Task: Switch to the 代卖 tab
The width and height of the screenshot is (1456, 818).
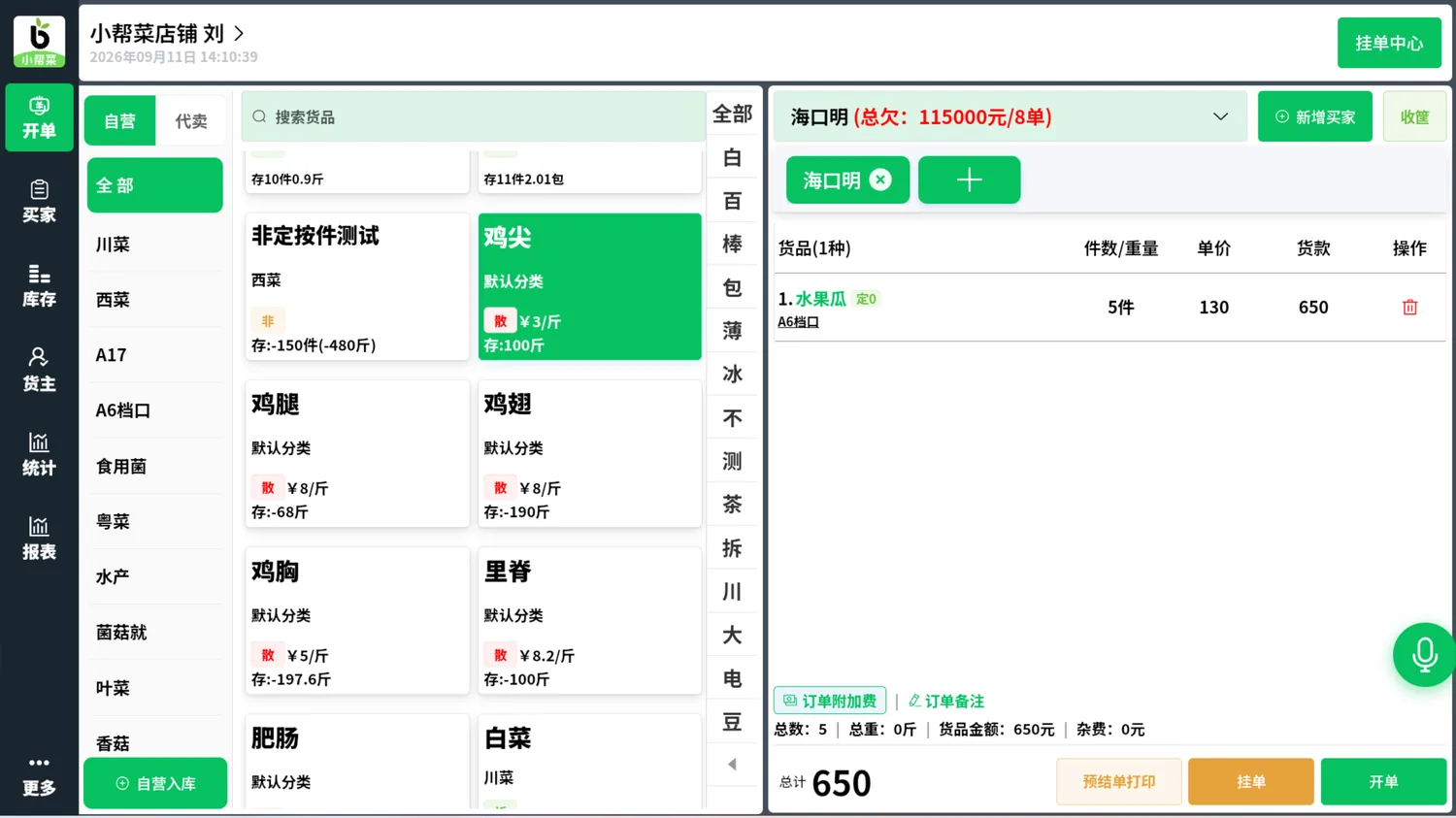Action: 191,121
